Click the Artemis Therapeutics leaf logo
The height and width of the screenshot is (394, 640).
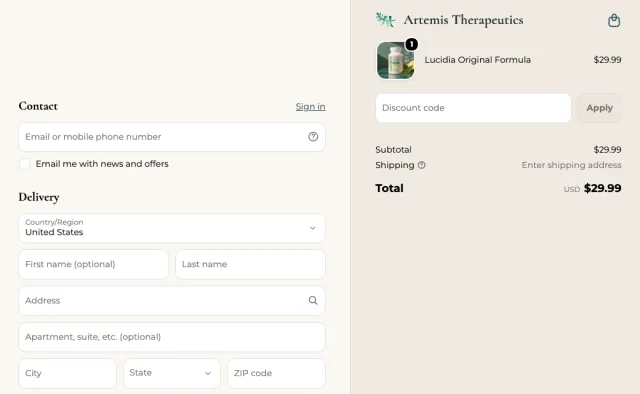click(385, 20)
